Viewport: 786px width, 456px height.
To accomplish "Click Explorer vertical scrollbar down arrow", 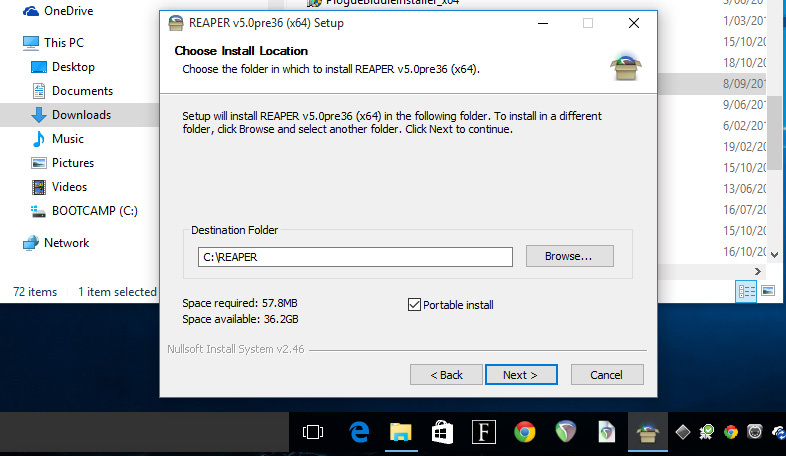I will coord(775,255).
